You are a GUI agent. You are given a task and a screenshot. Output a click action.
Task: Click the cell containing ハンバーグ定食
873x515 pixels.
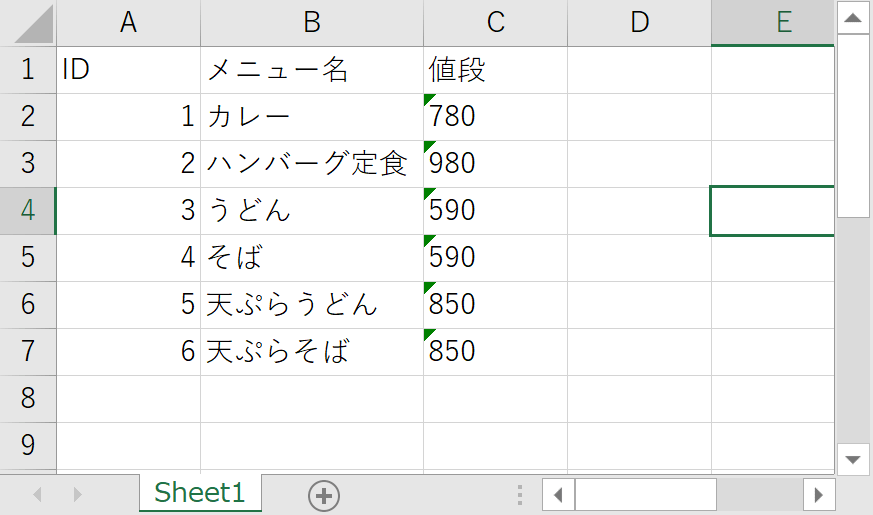[x=311, y=163]
